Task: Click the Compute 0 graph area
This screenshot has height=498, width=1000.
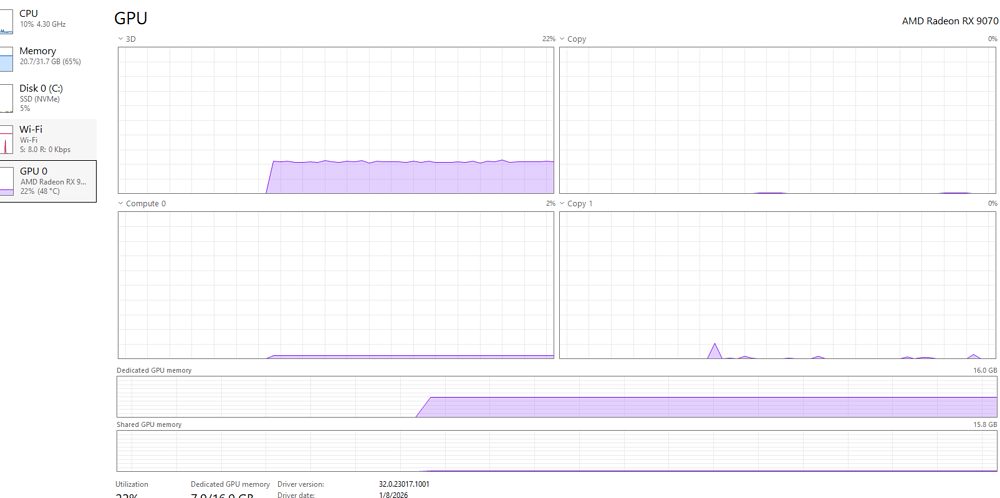Action: [335, 285]
